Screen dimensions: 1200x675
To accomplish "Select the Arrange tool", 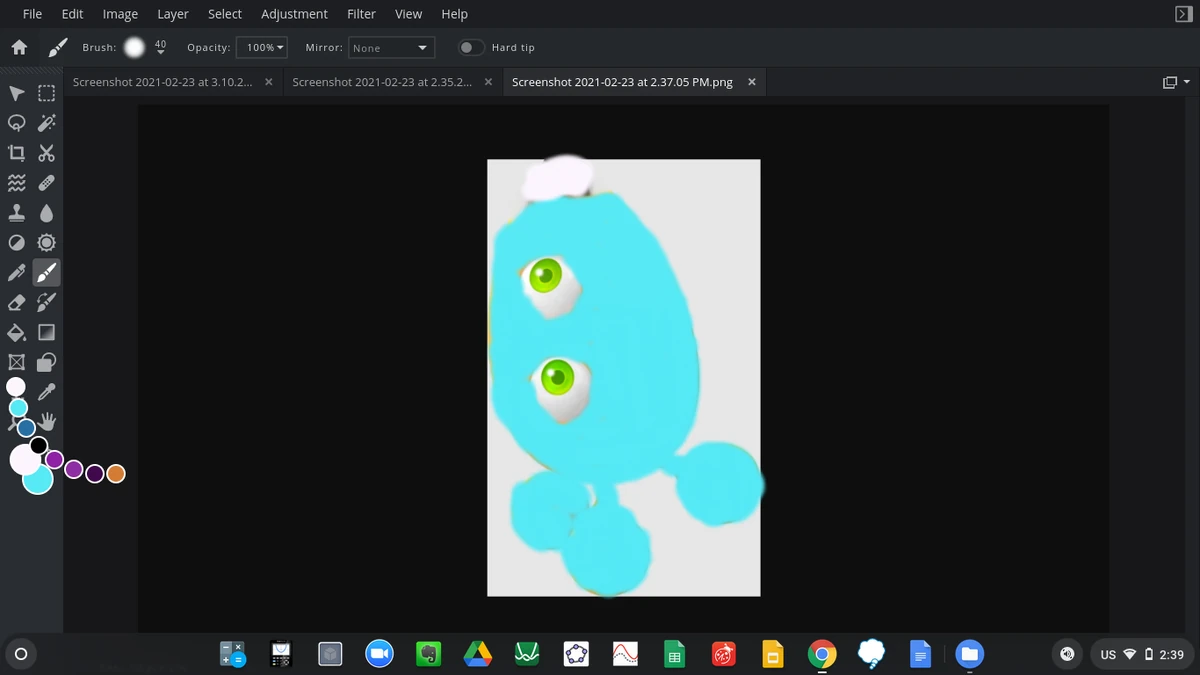I will click(16, 93).
